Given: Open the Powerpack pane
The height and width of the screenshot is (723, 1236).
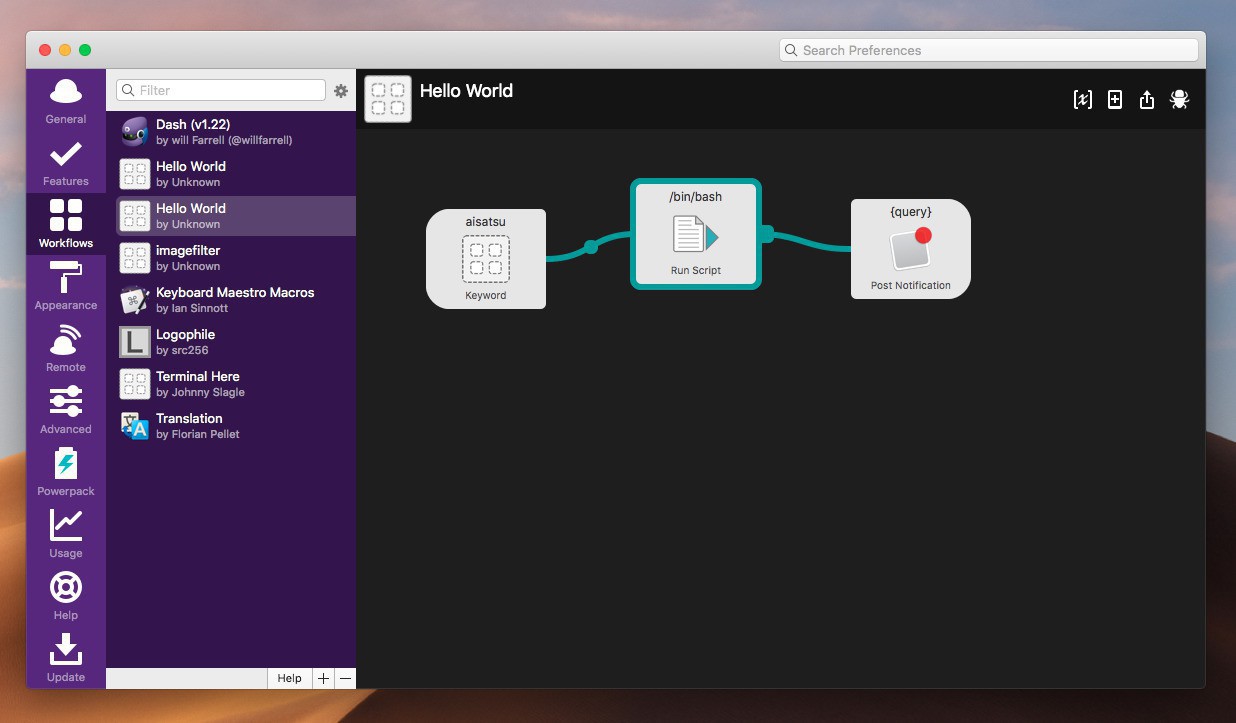Looking at the screenshot, I should [x=66, y=473].
